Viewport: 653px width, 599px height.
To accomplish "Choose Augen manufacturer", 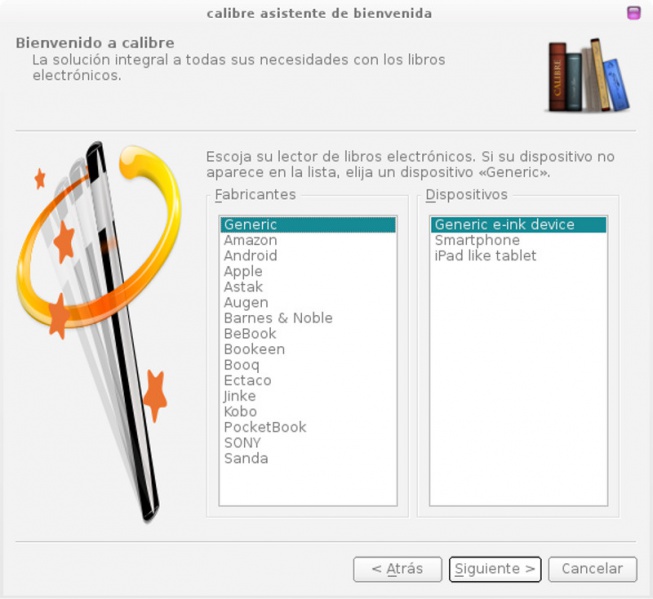I will coord(308,302).
